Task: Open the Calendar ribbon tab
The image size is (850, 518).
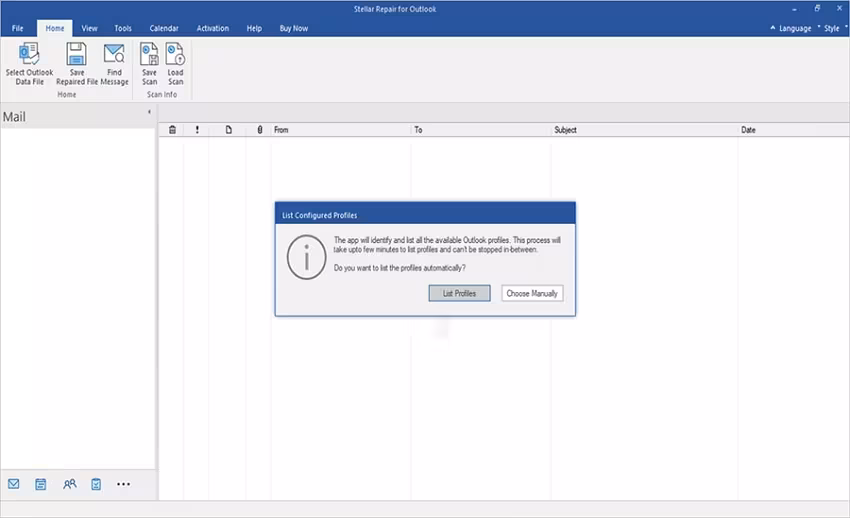Action: pos(164,28)
